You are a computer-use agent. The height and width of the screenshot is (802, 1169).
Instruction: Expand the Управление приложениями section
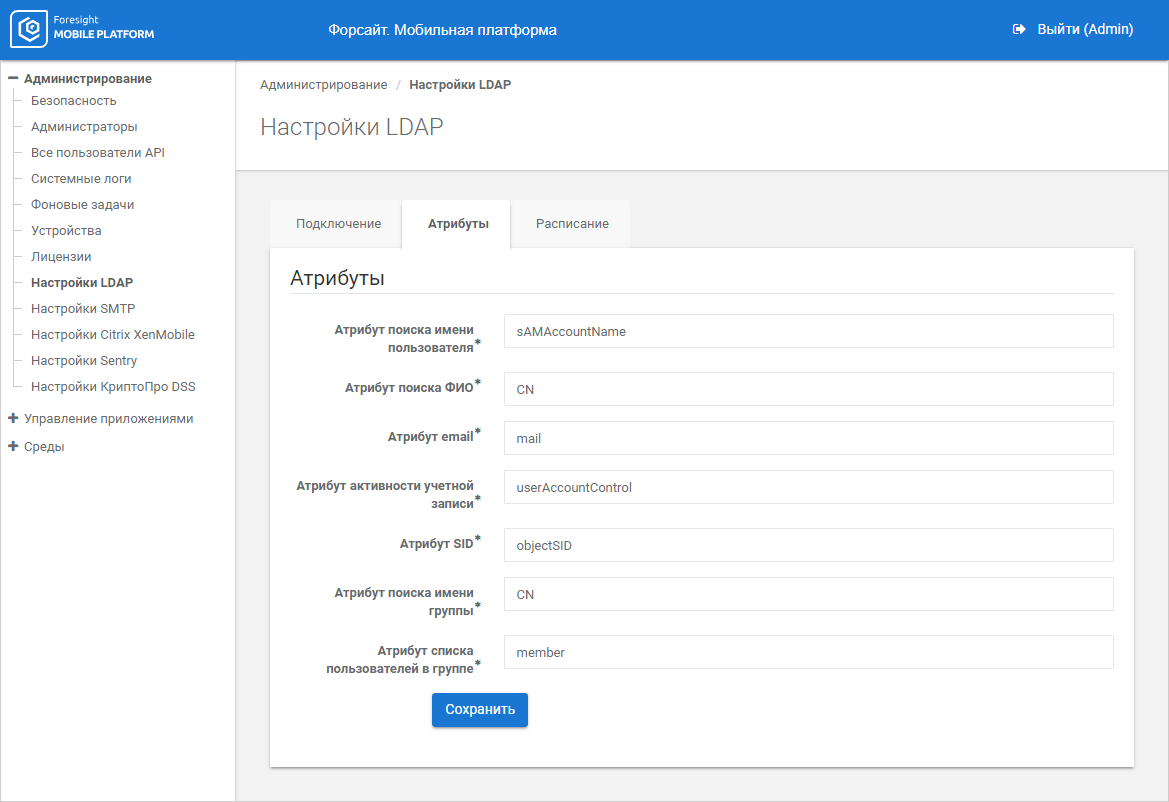coord(13,418)
